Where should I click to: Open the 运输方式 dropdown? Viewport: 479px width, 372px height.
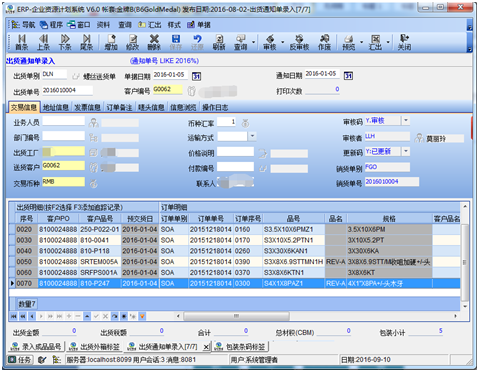click(252, 136)
